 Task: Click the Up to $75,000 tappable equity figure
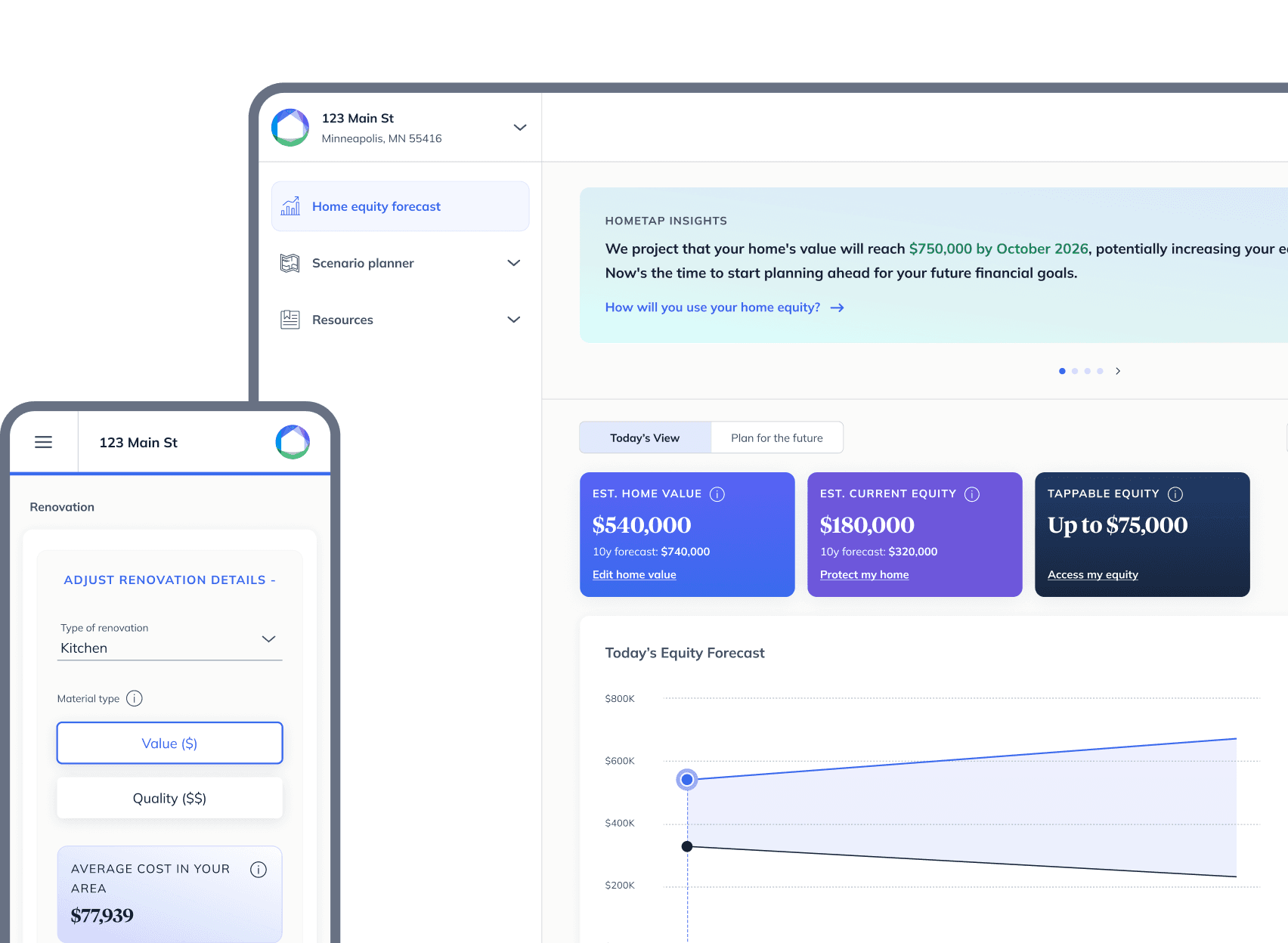[1118, 525]
